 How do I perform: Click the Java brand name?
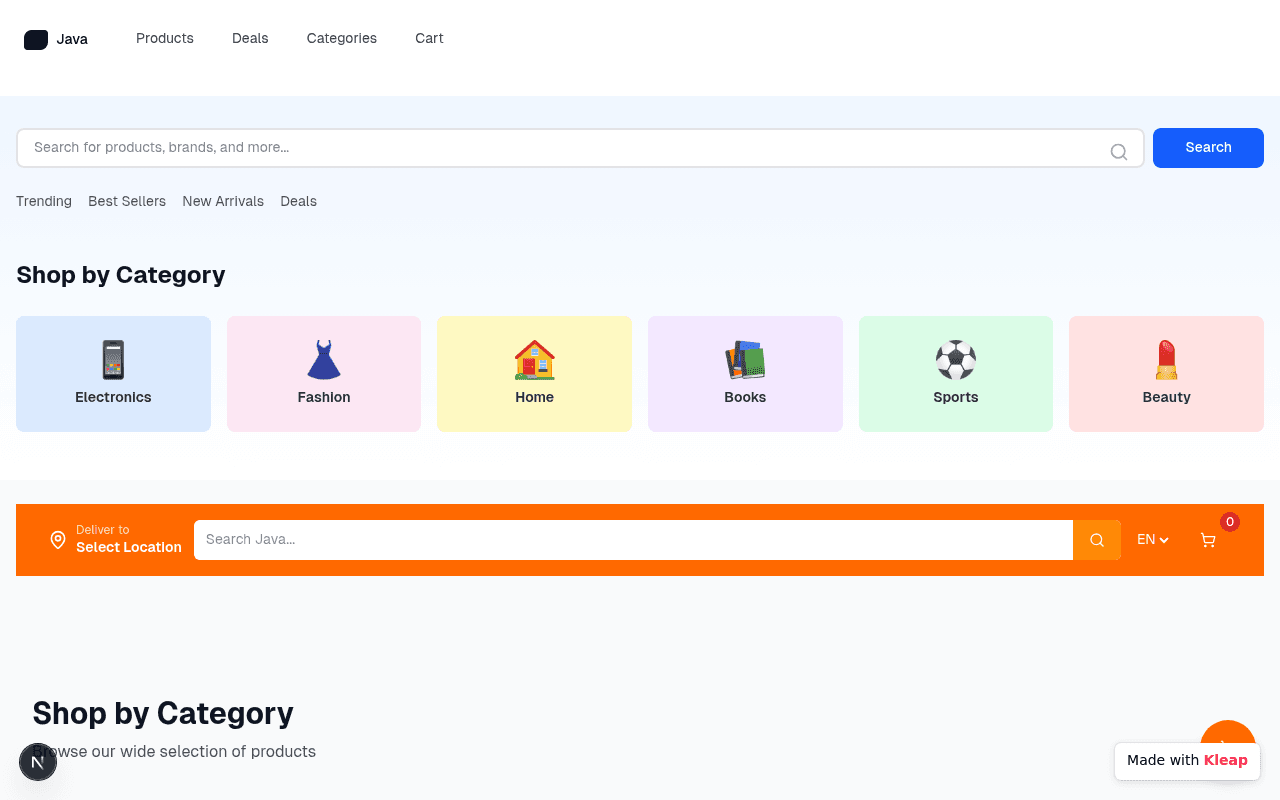[x=72, y=40]
